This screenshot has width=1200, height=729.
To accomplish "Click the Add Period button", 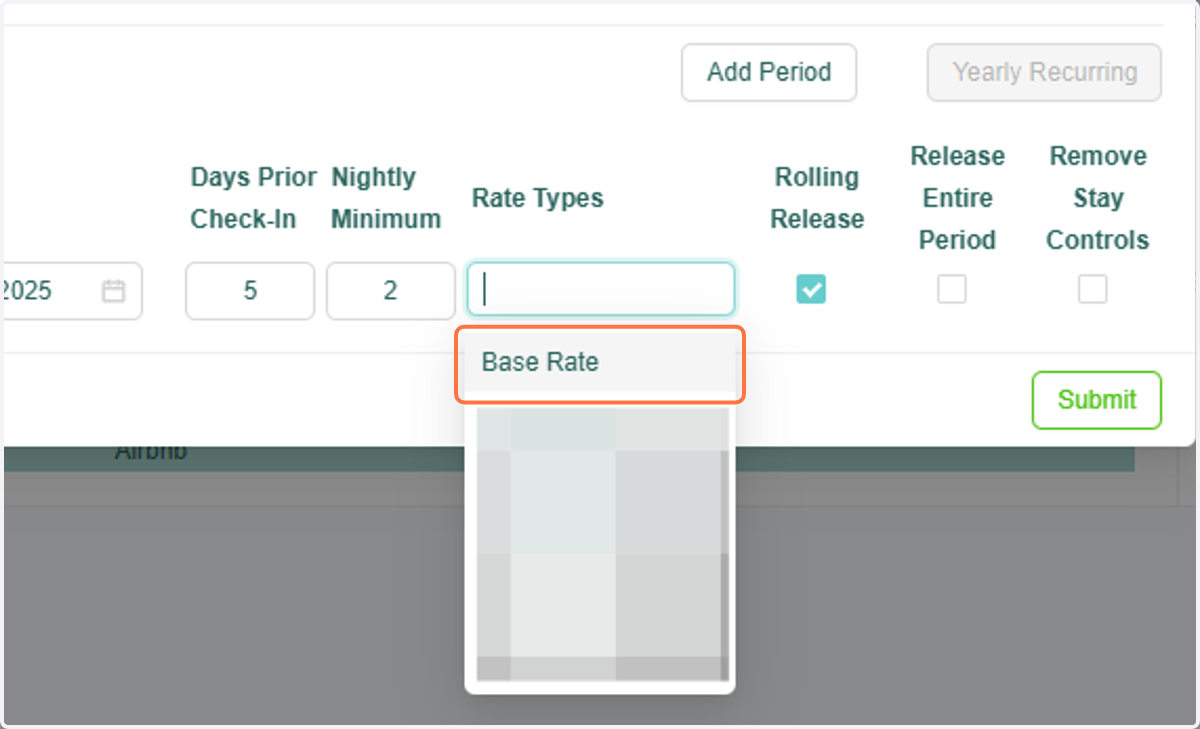I will (769, 72).
